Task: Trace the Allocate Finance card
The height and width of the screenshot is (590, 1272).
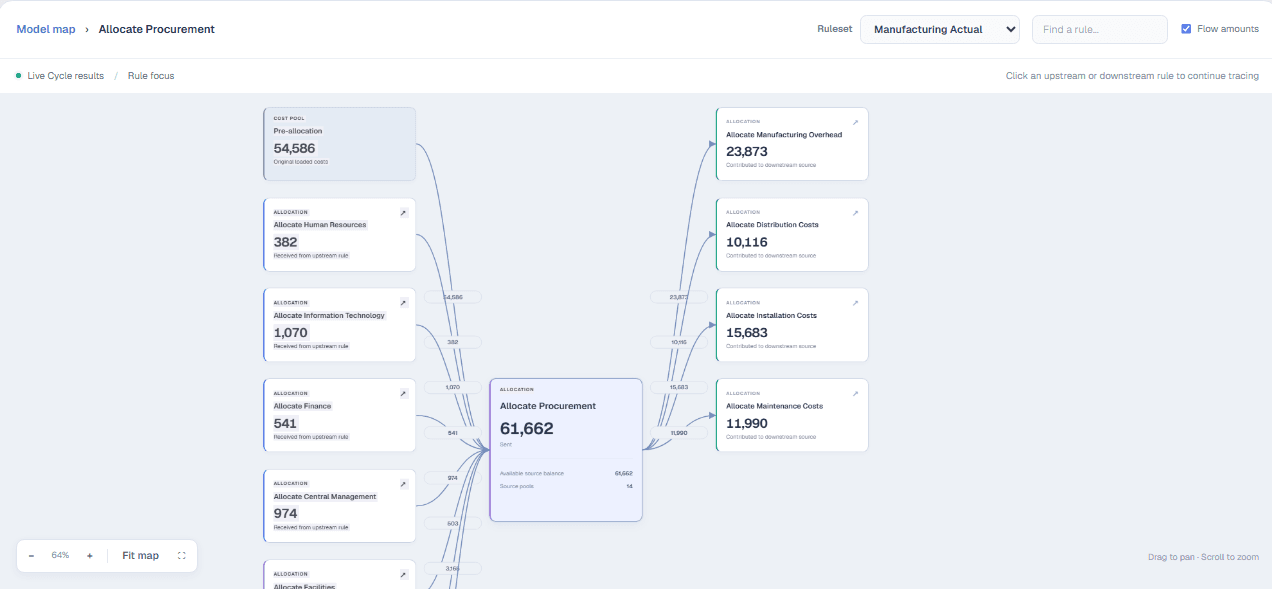Action: pyautogui.click(x=340, y=416)
